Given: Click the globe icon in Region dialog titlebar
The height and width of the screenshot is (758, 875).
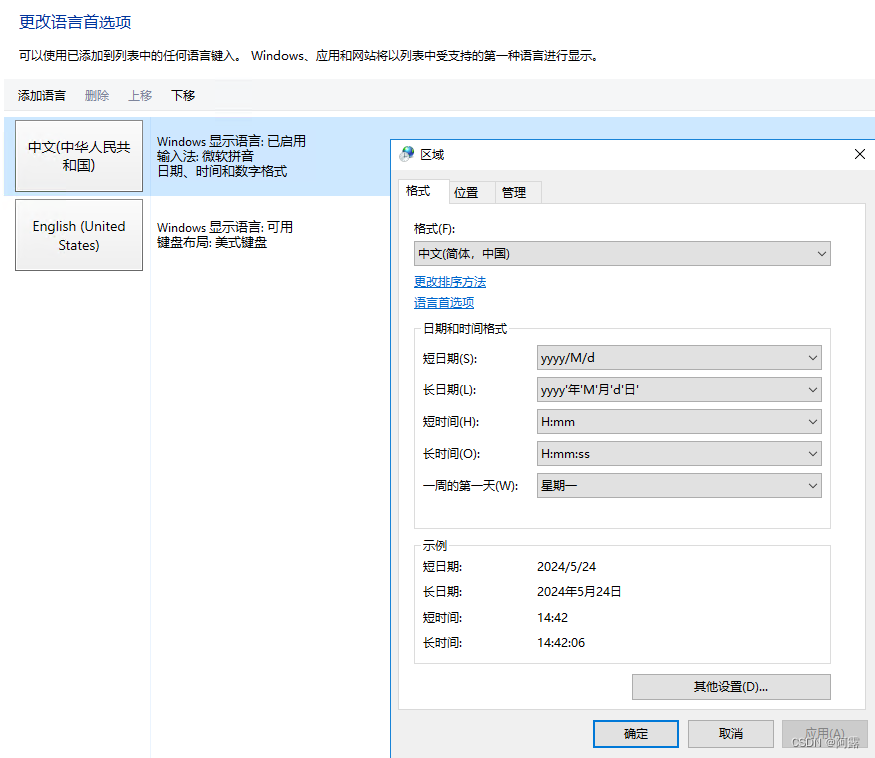Looking at the screenshot, I should point(406,153).
